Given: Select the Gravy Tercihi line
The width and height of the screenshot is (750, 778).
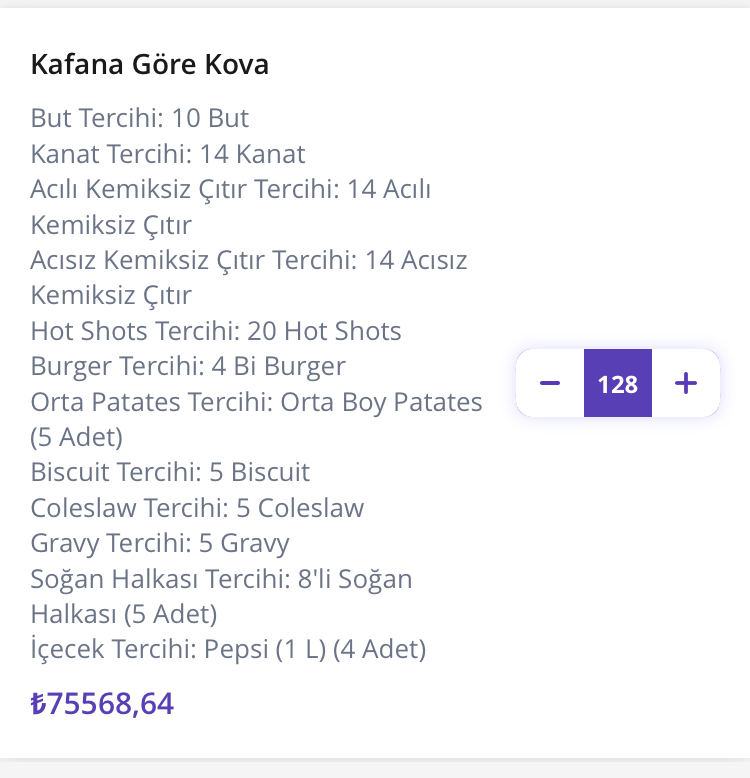Looking at the screenshot, I should [x=160, y=544].
